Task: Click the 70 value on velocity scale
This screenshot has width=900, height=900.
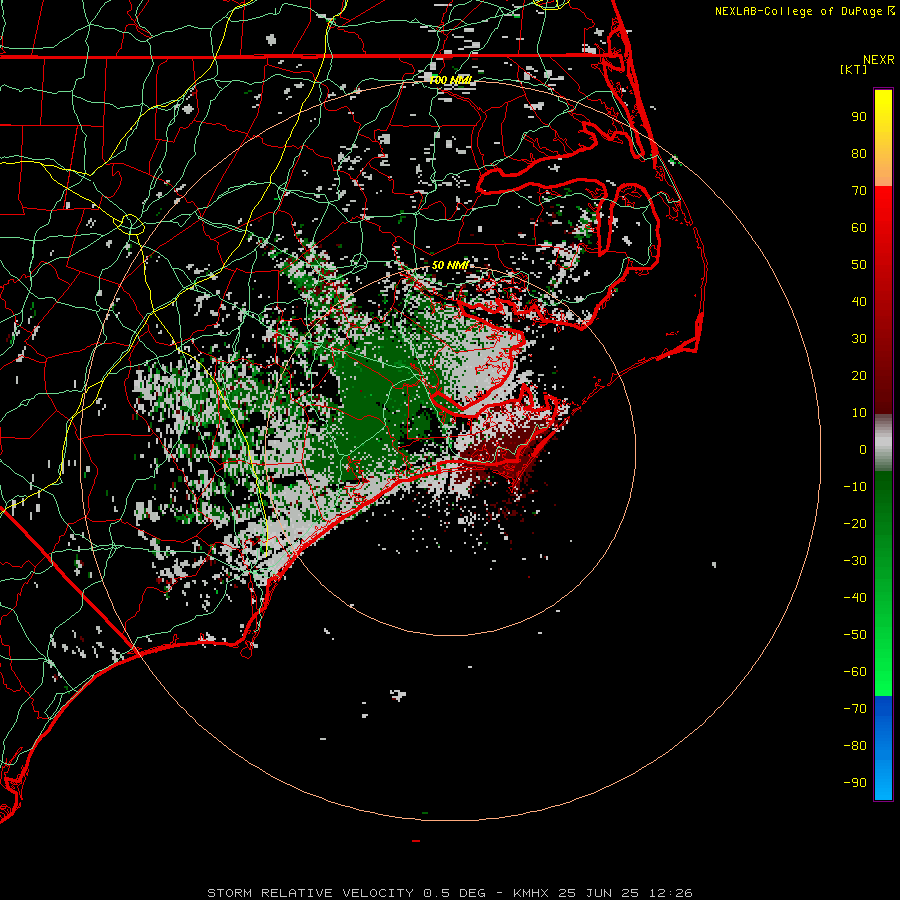Action: coord(859,191)
